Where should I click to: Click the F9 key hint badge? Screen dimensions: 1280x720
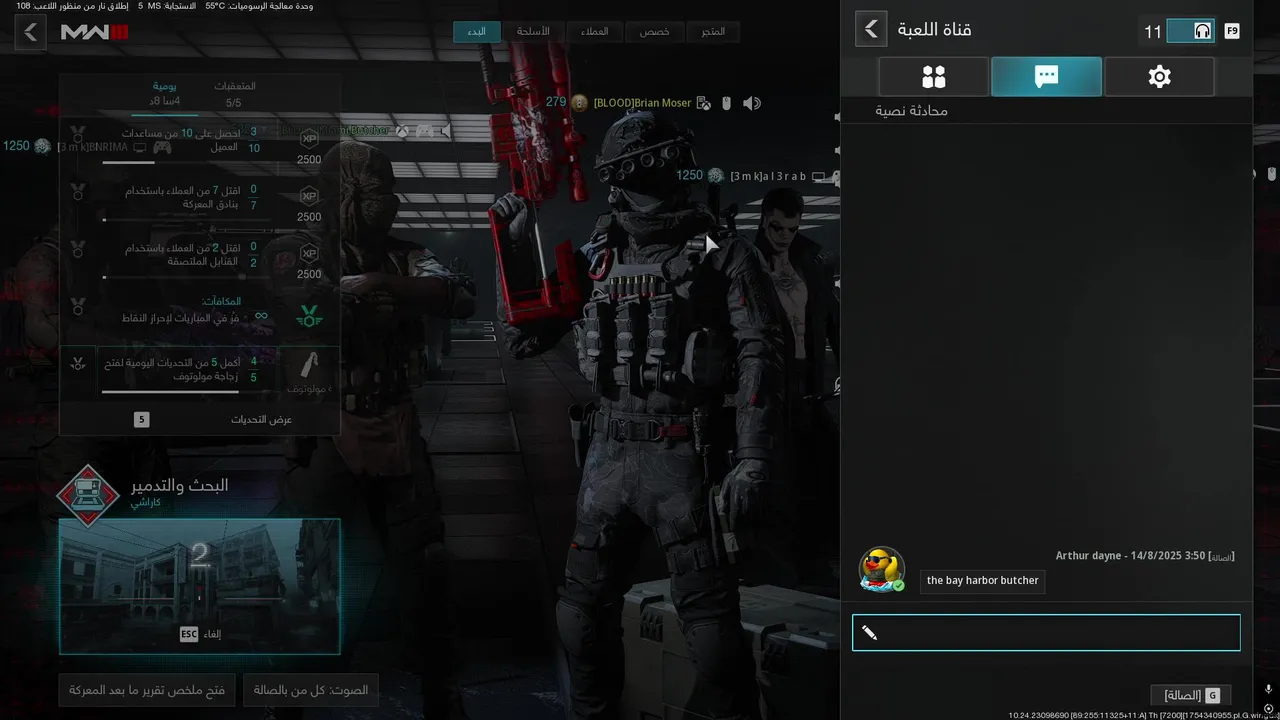click(1231, 31)
